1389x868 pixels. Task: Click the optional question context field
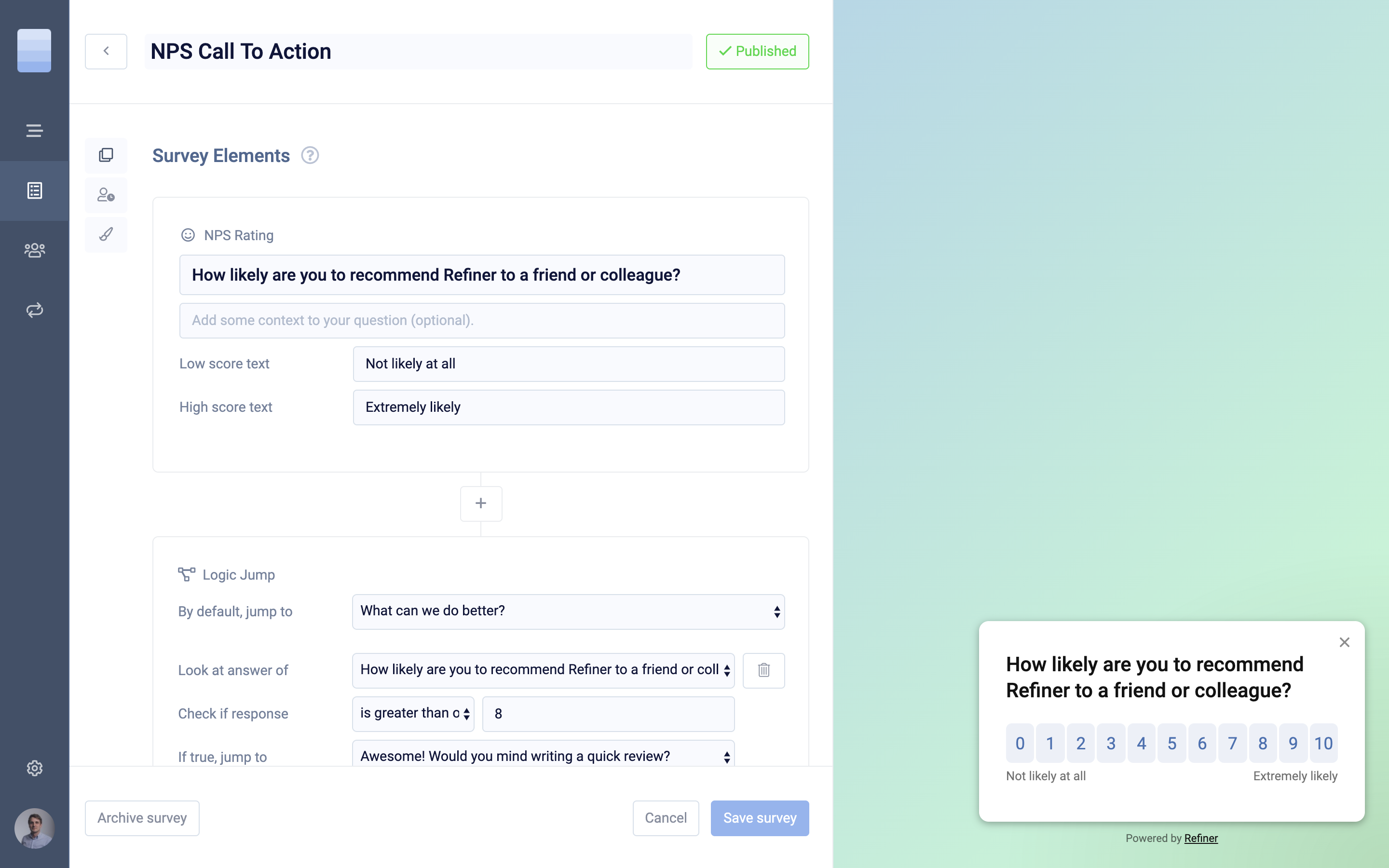482,320
